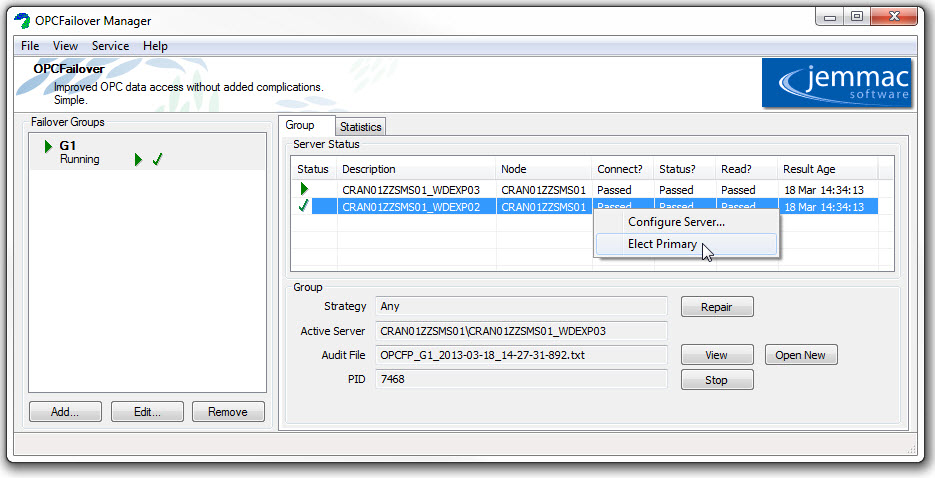Click Result Age cell in WDEXP03 row
Image resolution: width=935 pixels, height=478 pixels.
pyautogui.click(x=828, y=190)
